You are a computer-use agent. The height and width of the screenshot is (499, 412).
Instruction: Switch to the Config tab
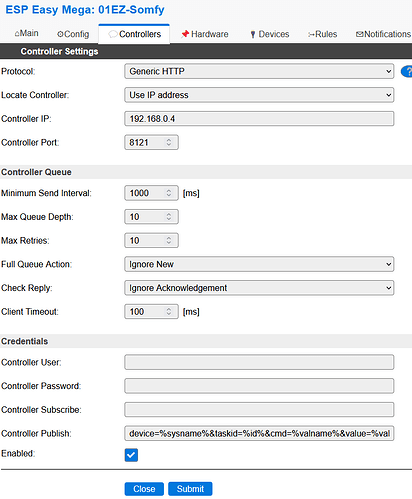[x=73, y=34]
